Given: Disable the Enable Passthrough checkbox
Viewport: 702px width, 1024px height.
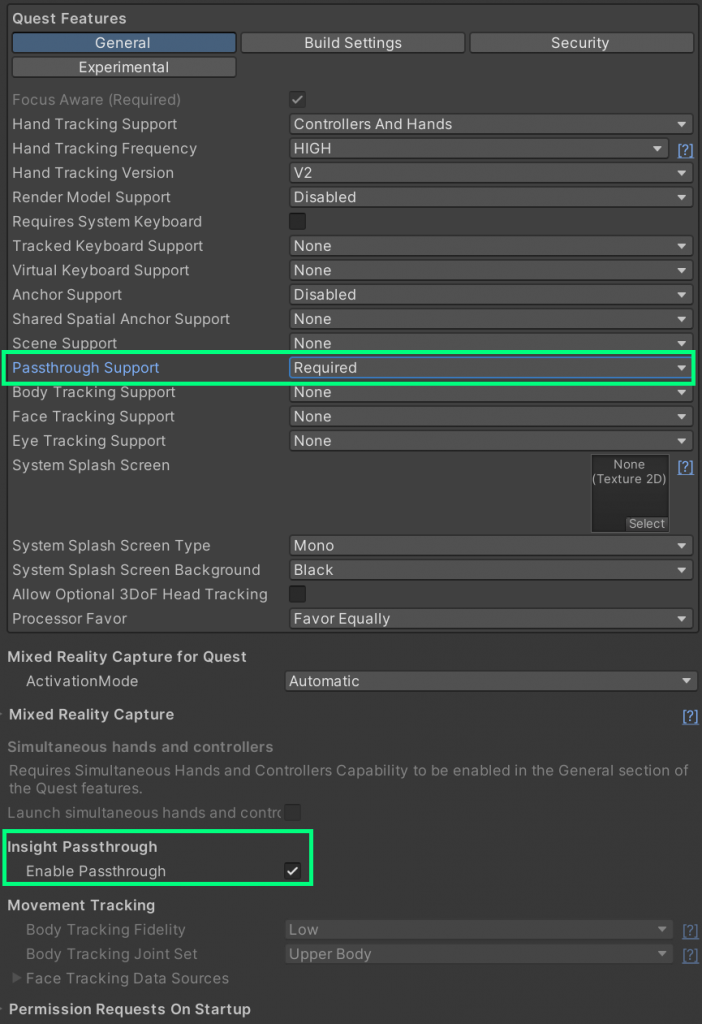Looking at the screenshot, I should point(292,870).
